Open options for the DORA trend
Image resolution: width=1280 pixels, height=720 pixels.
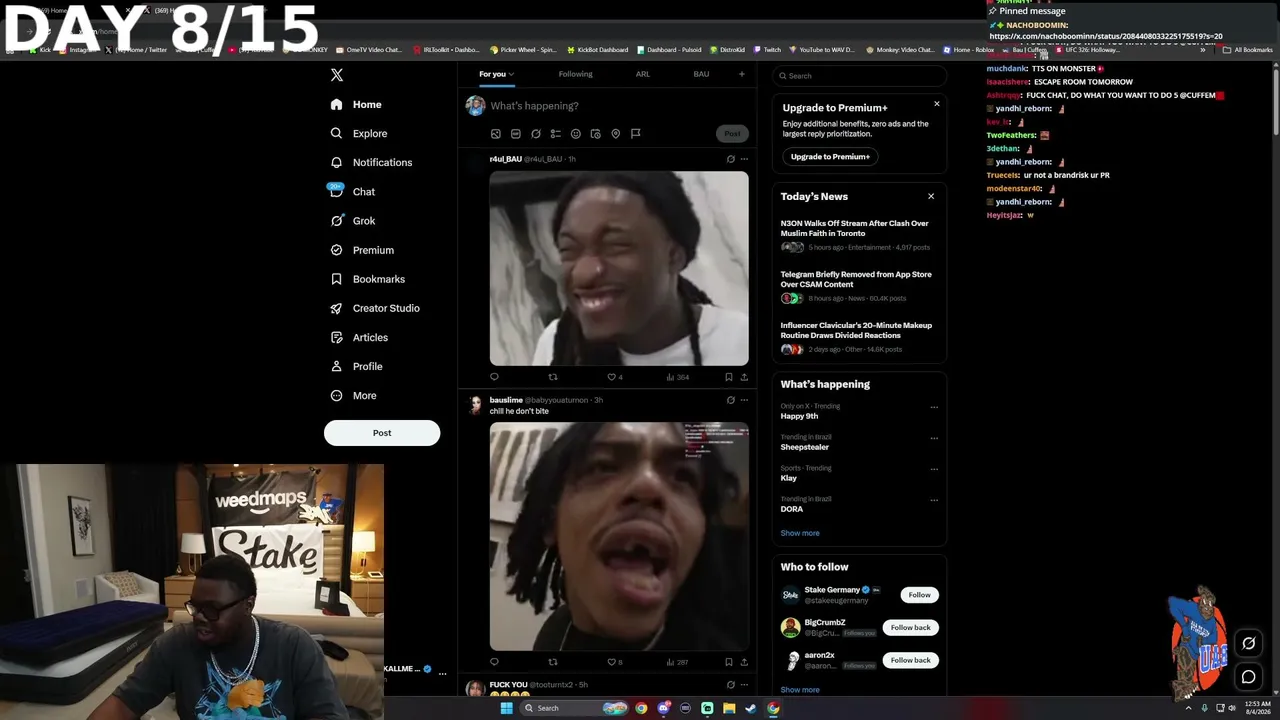(x=934, y=500)
